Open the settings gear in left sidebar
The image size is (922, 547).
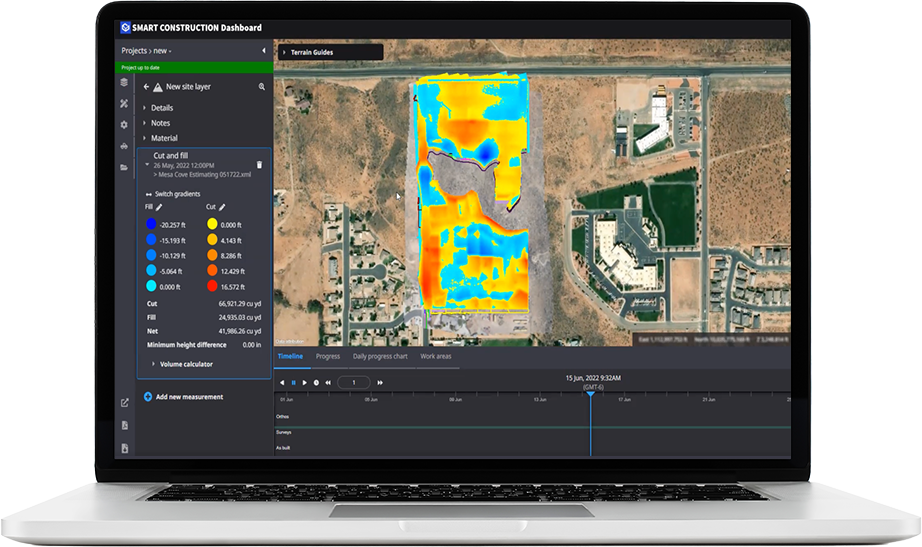(x=124, y=125)
